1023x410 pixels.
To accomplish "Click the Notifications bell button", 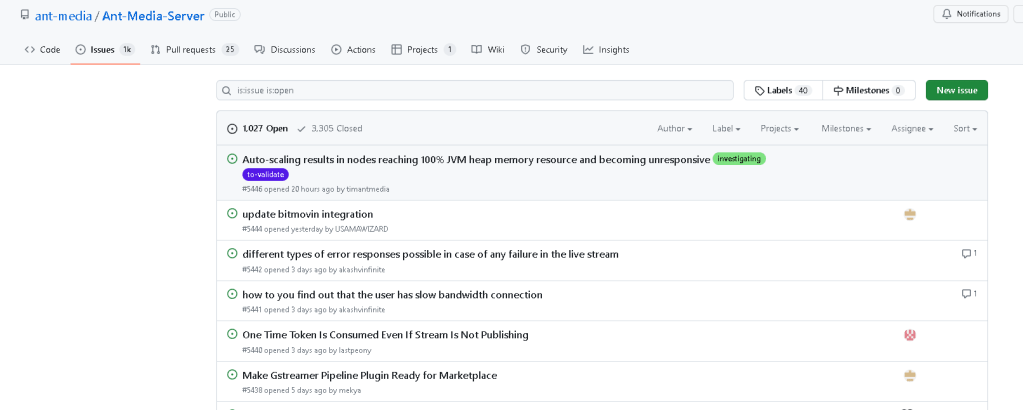I will (971, 14).
